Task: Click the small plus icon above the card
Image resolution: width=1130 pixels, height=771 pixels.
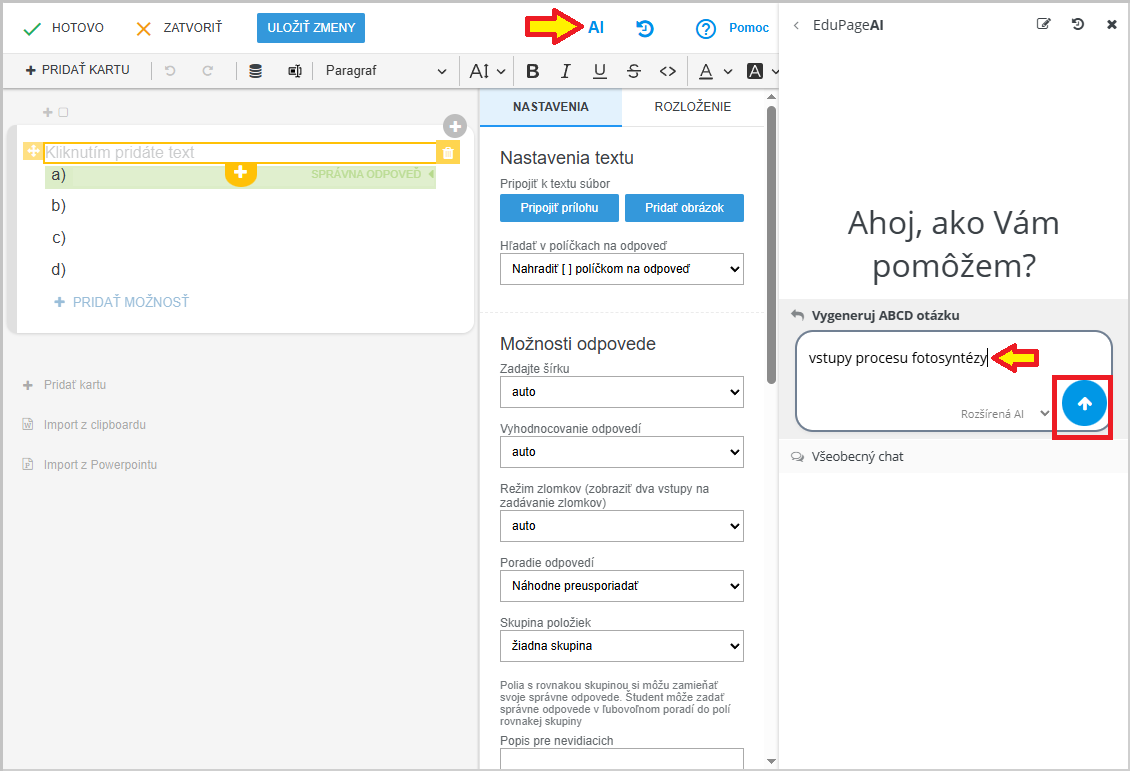Action: pyautogui.click(x=48, y=112)
